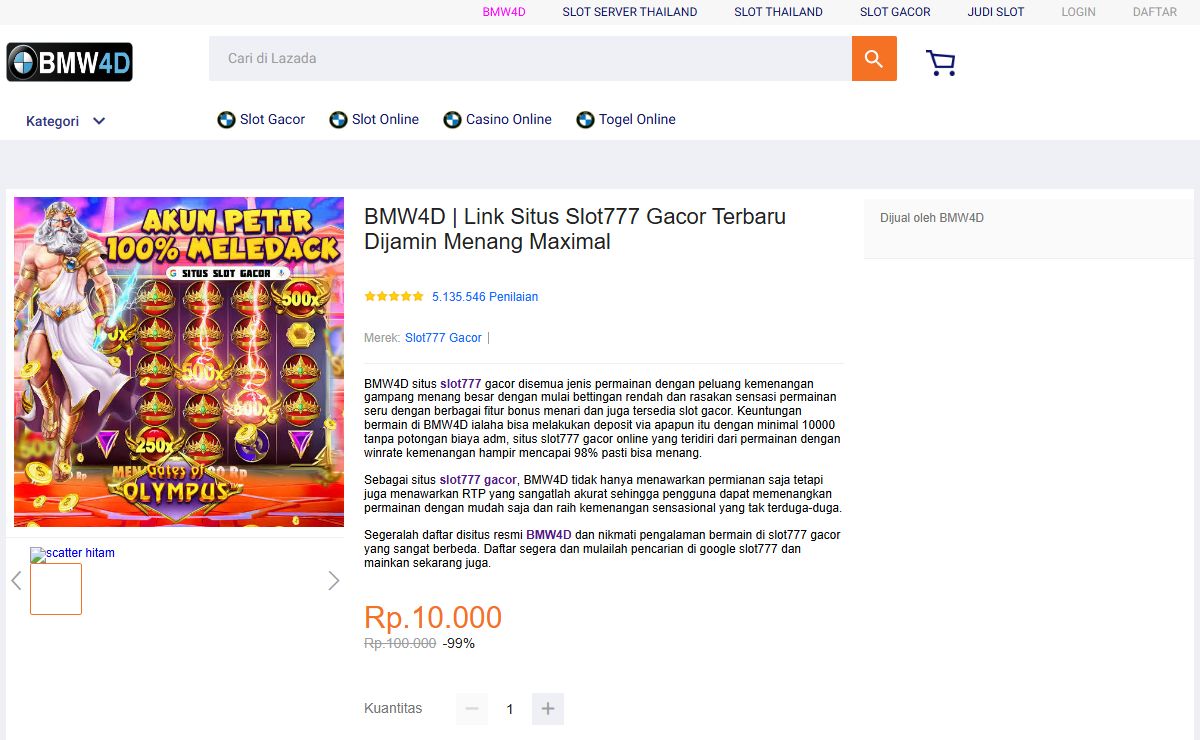Image resolution: width=1200 pixels, height=740 pixels.
Task: Click the next thumbnail arrow
Action: pos(334,580)
